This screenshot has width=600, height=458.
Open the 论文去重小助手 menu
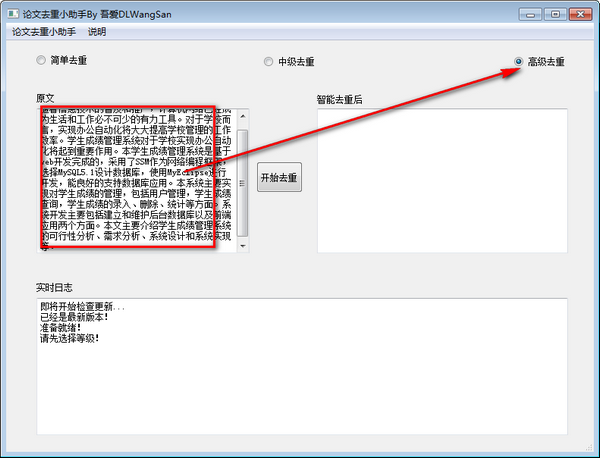pyautogui.click(x=43, y=32)
